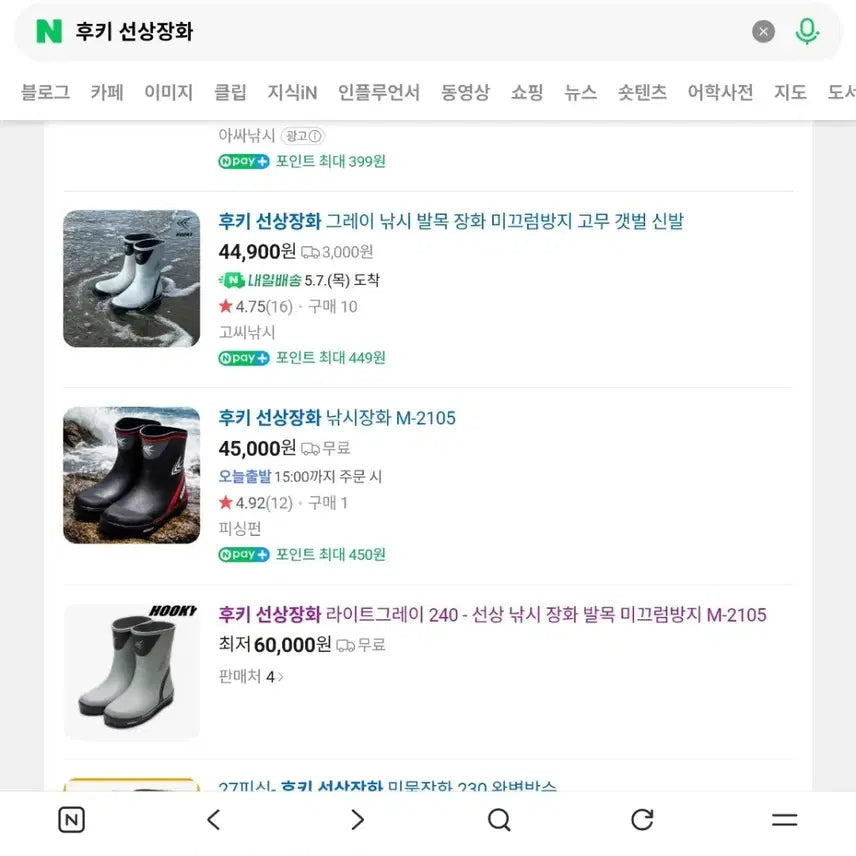Tap 오늘출발 shipping label
856x856 pixels.
point(245,476)
